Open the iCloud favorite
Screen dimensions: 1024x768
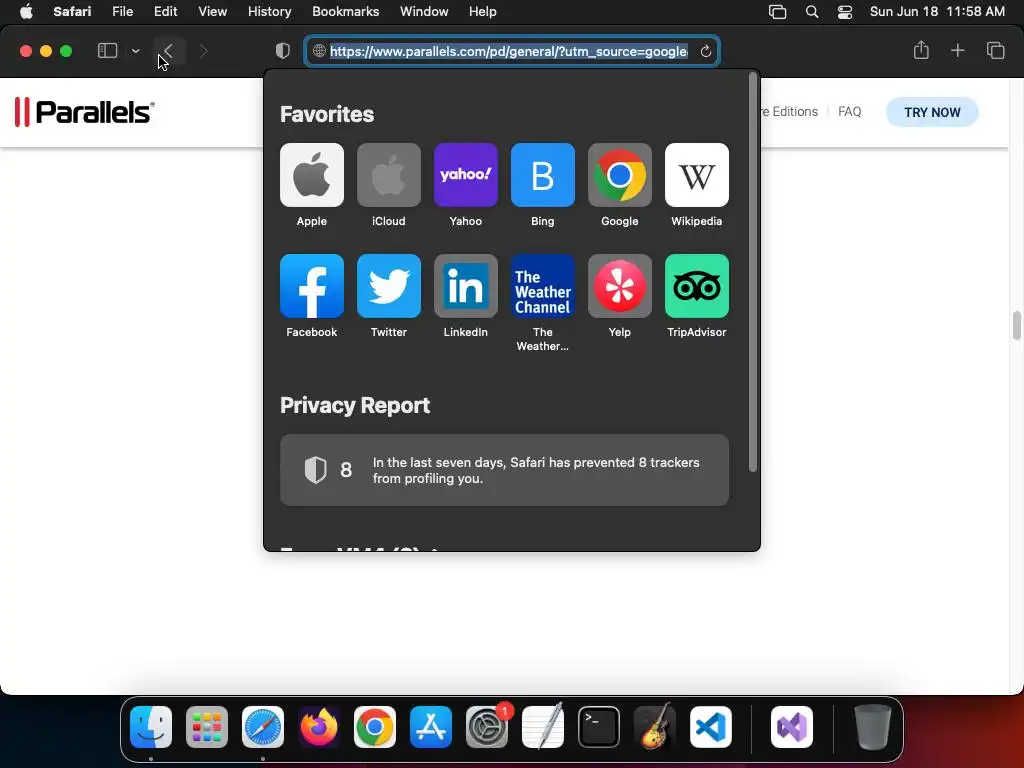click(x=389, y=175)
